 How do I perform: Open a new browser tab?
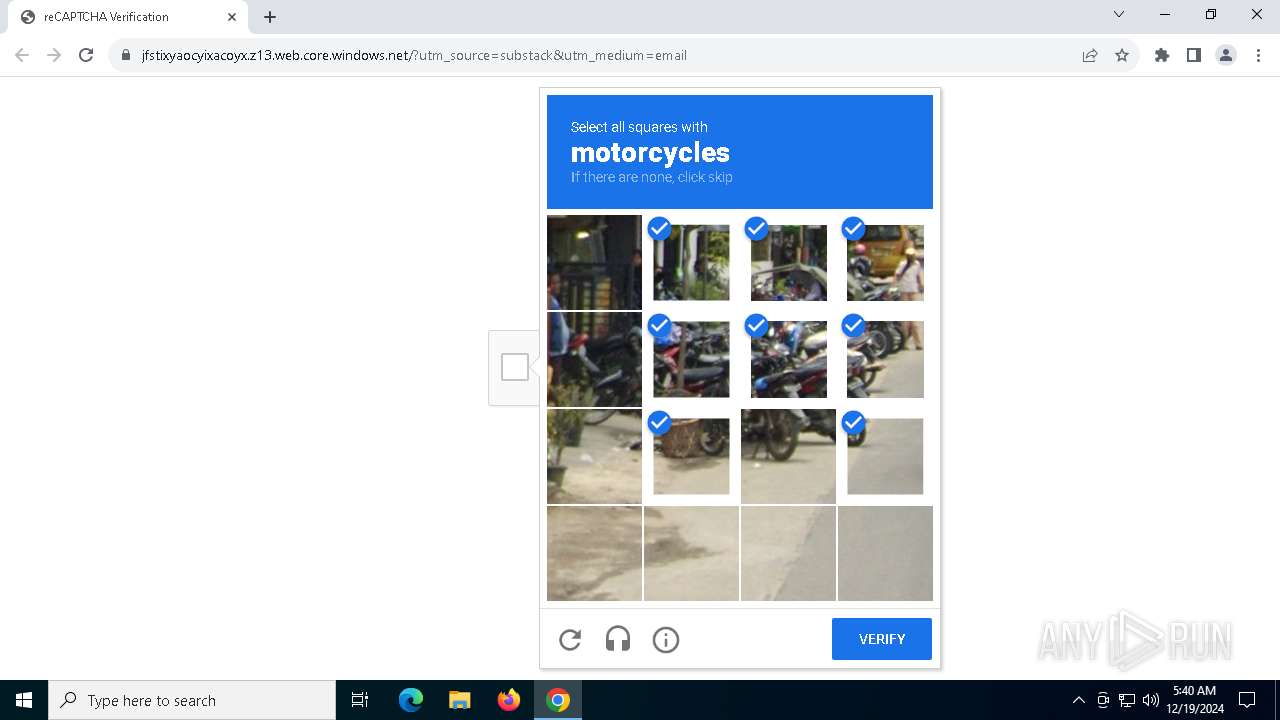coord(270,17)
